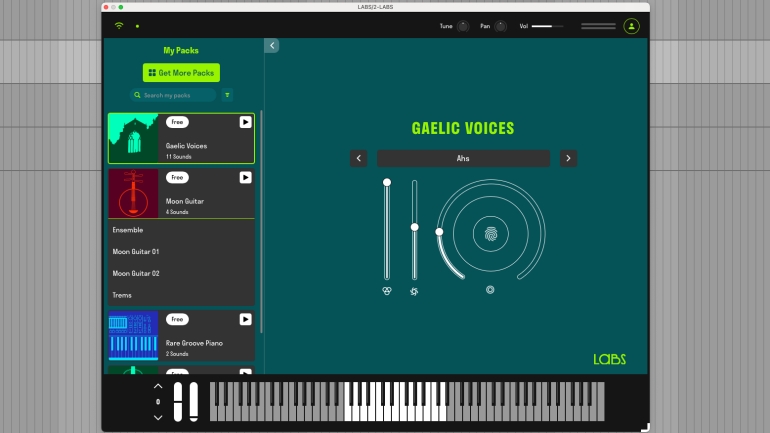
Task: Click the dynamics slider handle
Action: (x=414, y=227)
